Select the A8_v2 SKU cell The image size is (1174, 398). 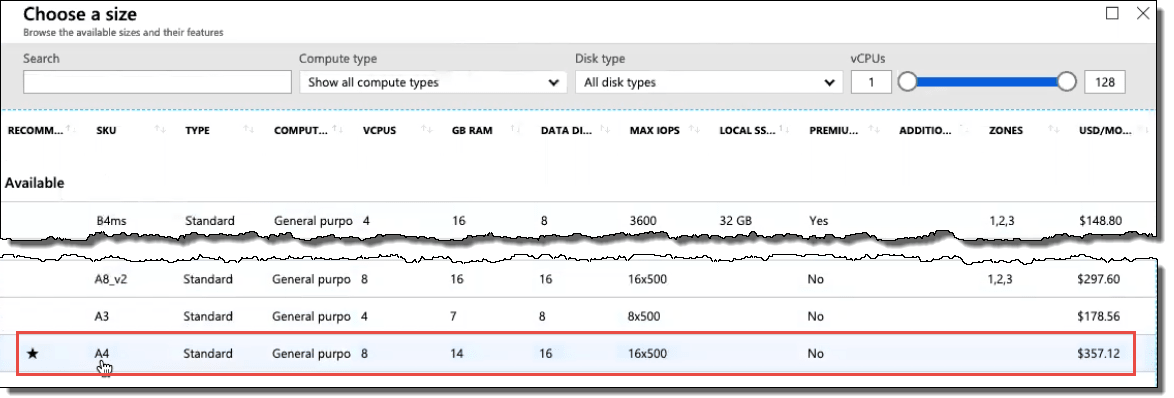111,279
